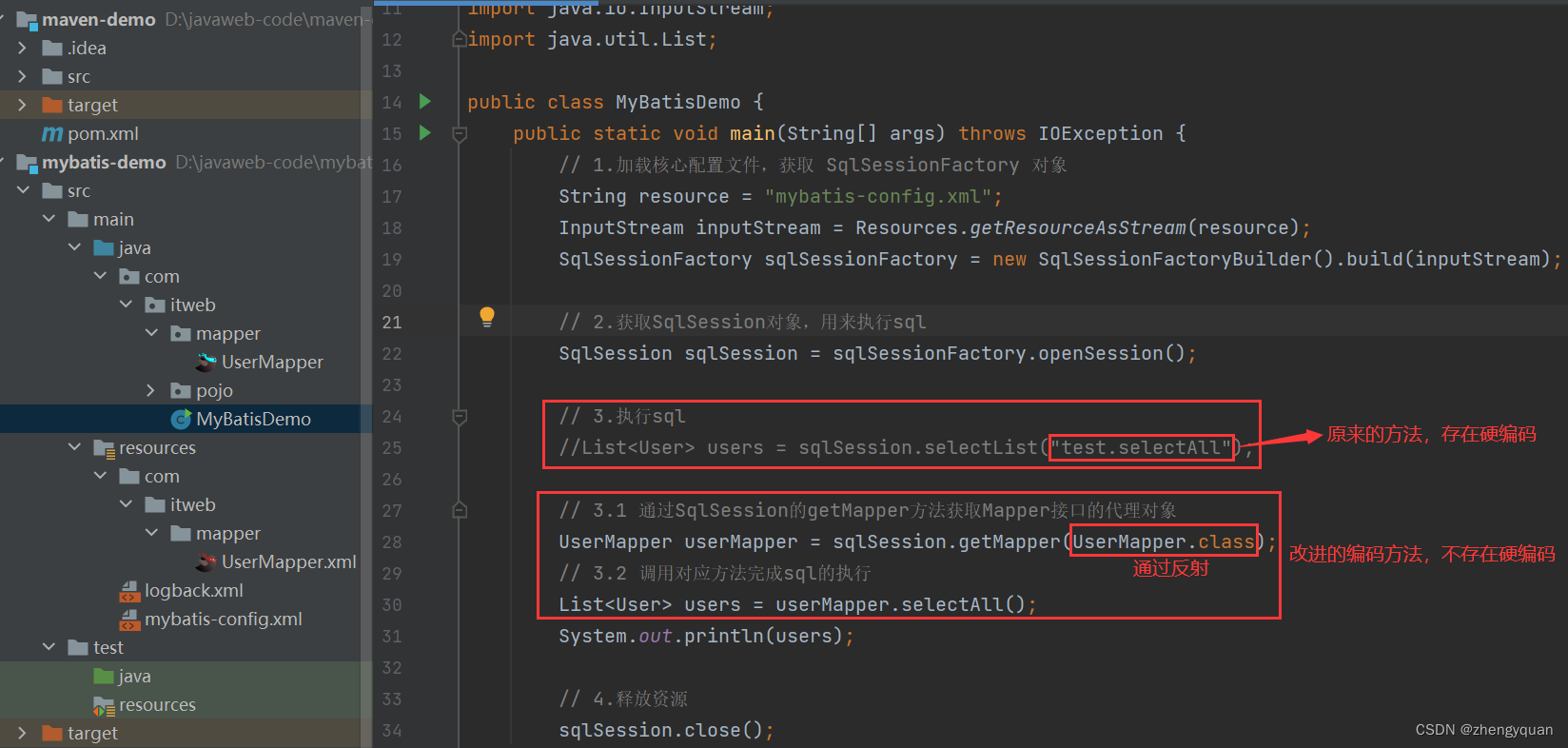Click the fold marker on line 27

click(x=460, y=510)
